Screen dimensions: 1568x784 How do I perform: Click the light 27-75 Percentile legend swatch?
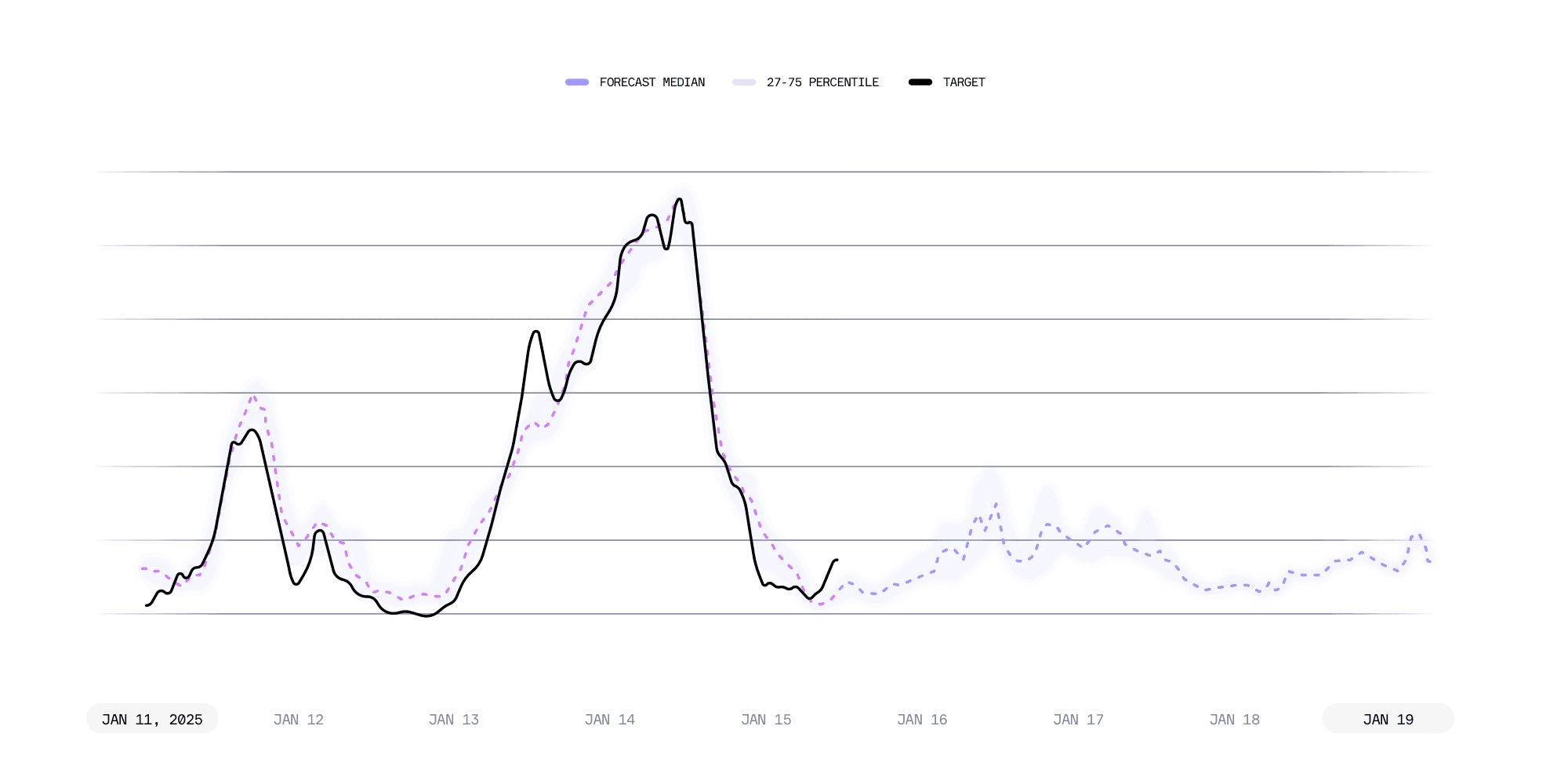[744, 82]
